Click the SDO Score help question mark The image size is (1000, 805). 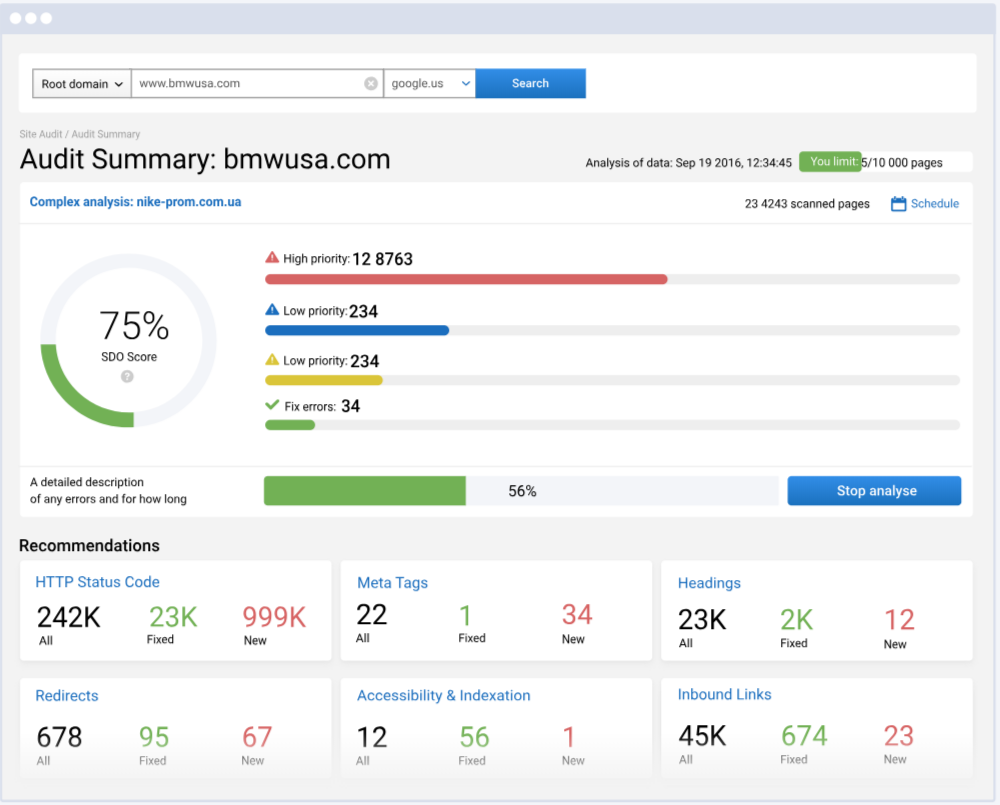click(x=128, y=376)
